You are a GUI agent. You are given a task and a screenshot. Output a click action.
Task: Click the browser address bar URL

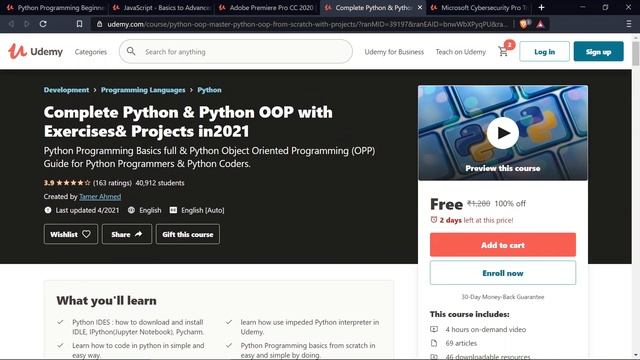pyautogui.click(x=306, y=24)
